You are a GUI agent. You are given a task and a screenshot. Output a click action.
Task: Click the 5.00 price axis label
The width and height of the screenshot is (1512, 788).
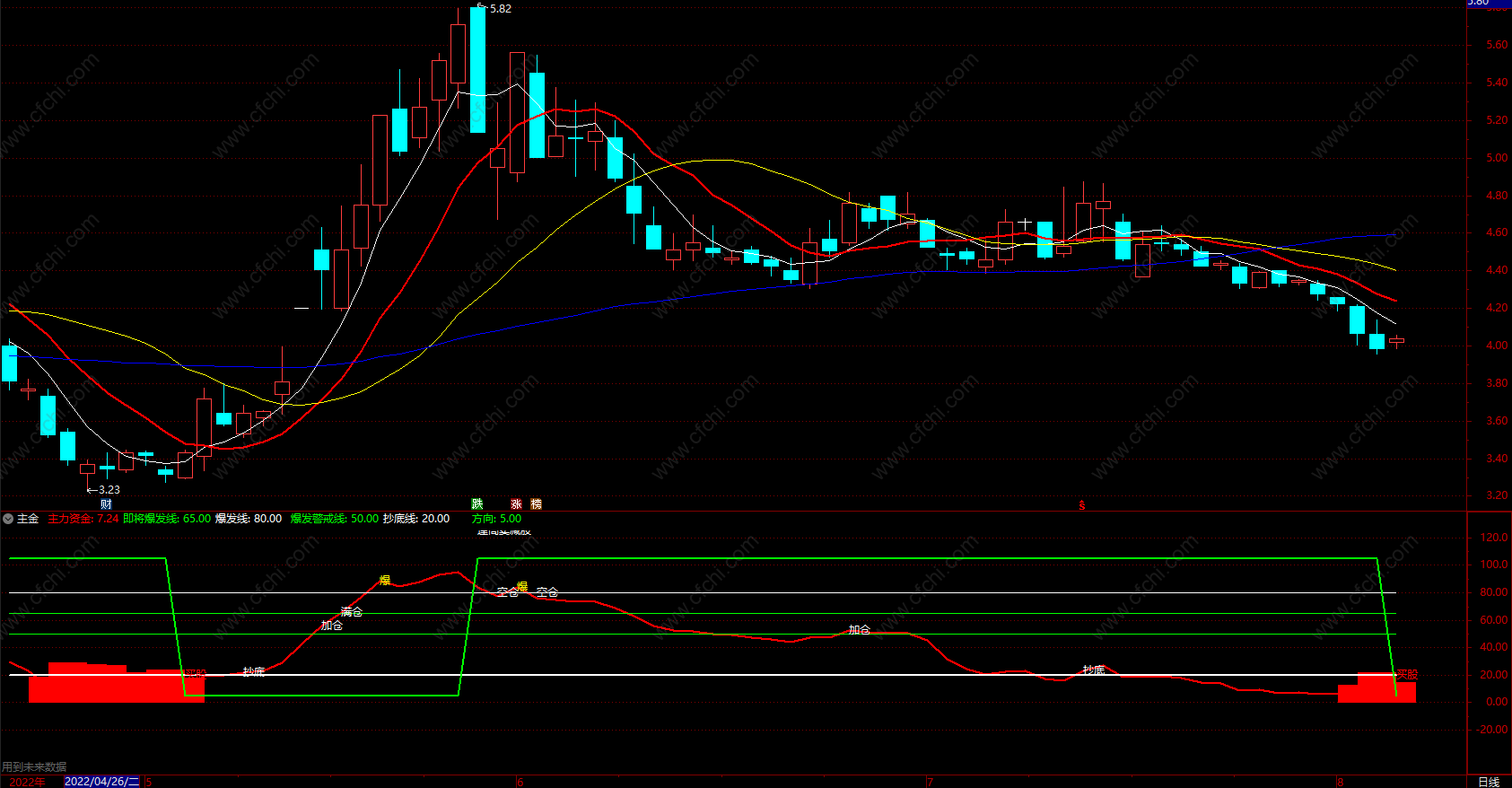click(1497, 158)
